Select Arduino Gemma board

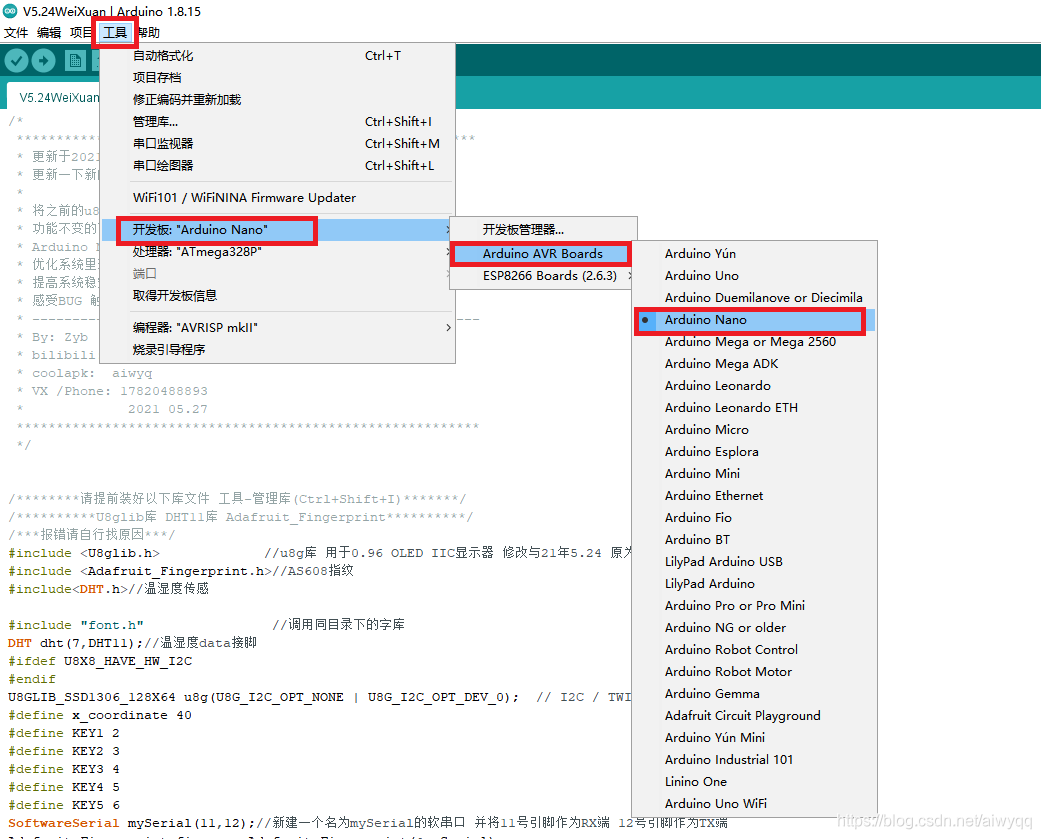point(754,693)
